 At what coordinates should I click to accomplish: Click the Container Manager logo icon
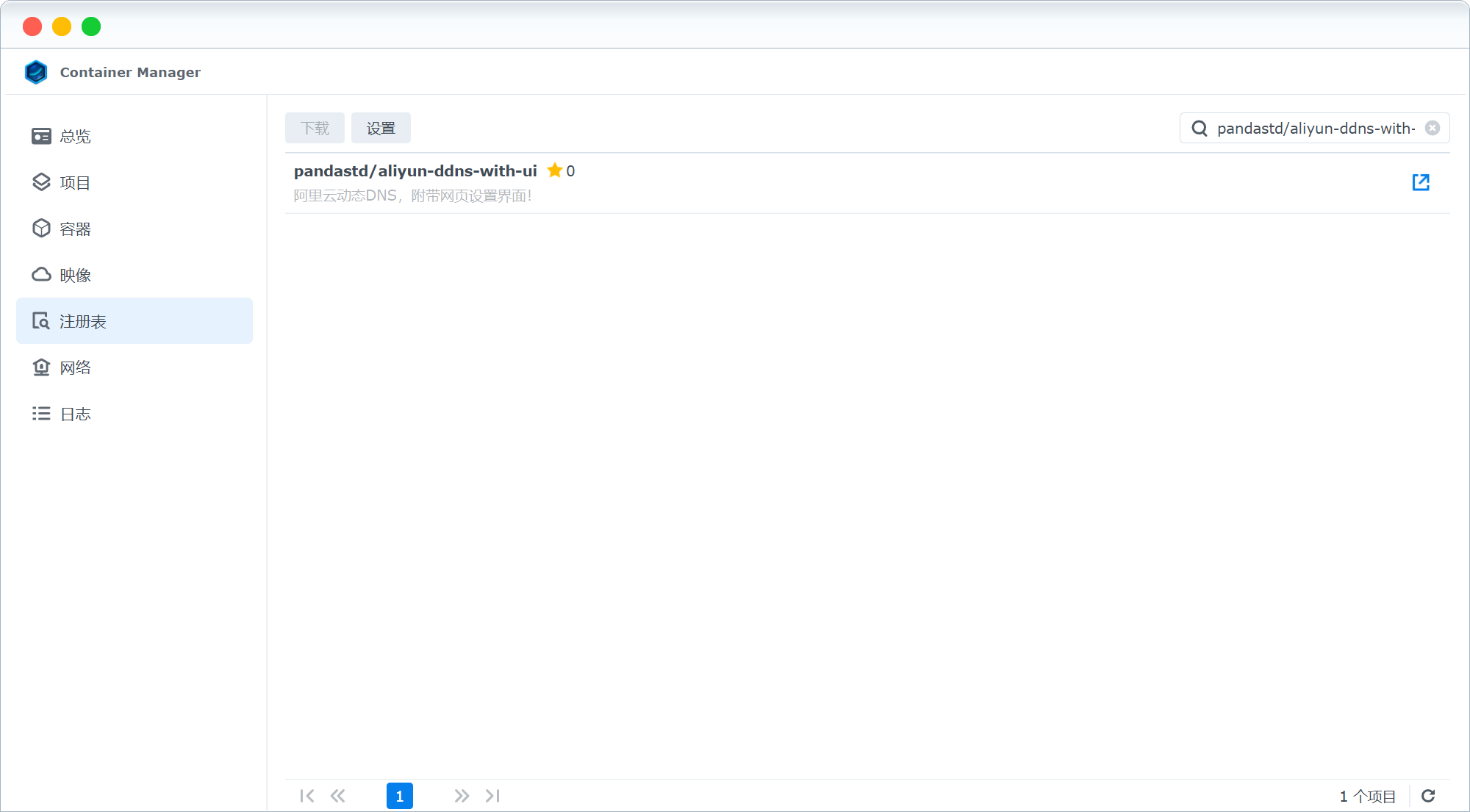[36, 72]
